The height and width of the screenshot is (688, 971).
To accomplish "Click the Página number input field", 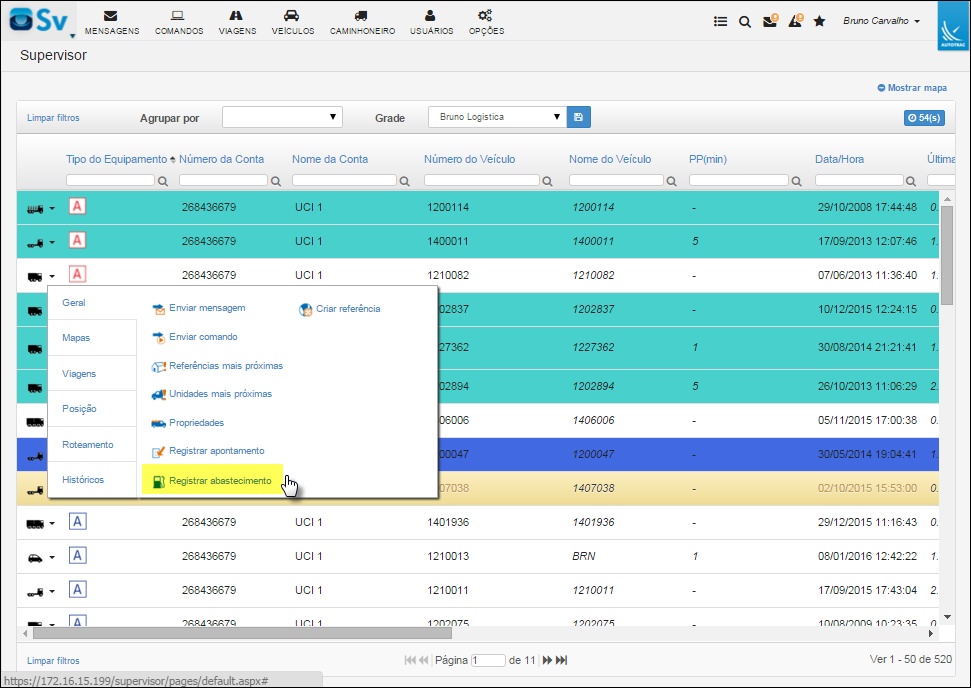I will pos(489,660).
